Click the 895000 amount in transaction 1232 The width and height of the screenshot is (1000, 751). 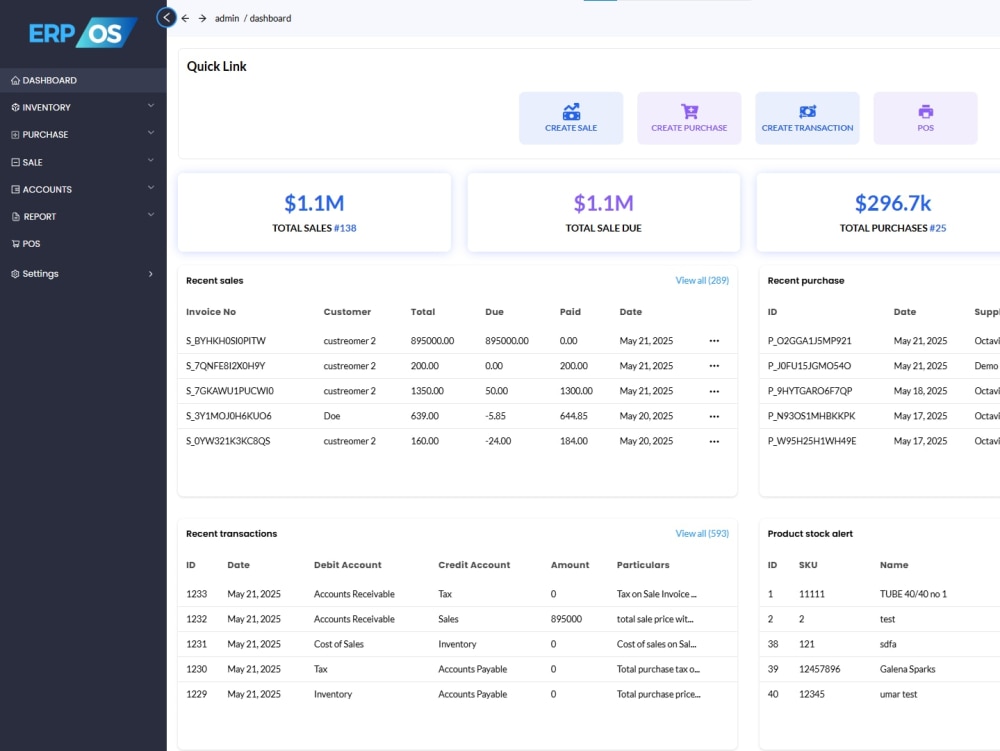pos(566,619)
